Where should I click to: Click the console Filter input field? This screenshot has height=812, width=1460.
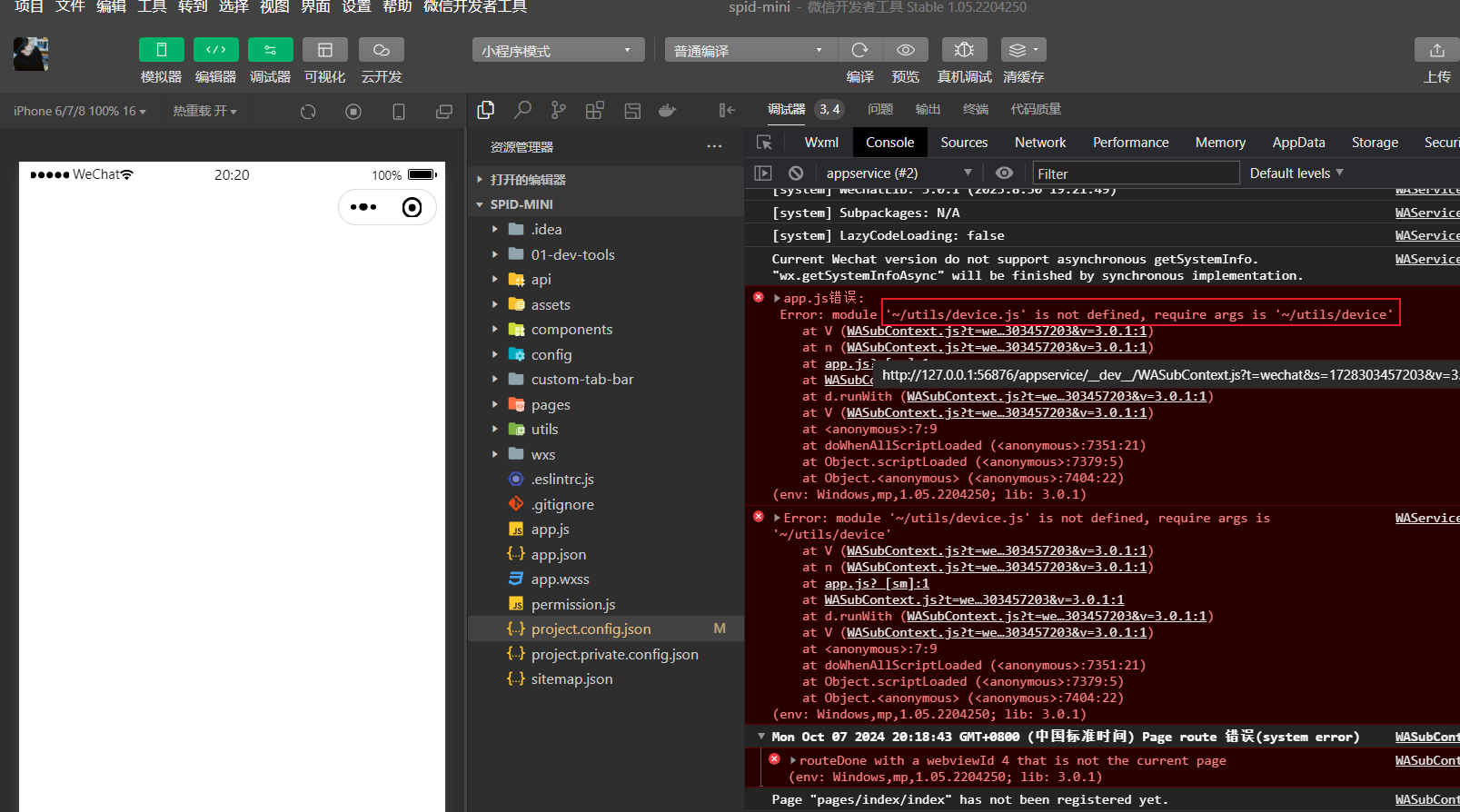[x=1136, y=173]
